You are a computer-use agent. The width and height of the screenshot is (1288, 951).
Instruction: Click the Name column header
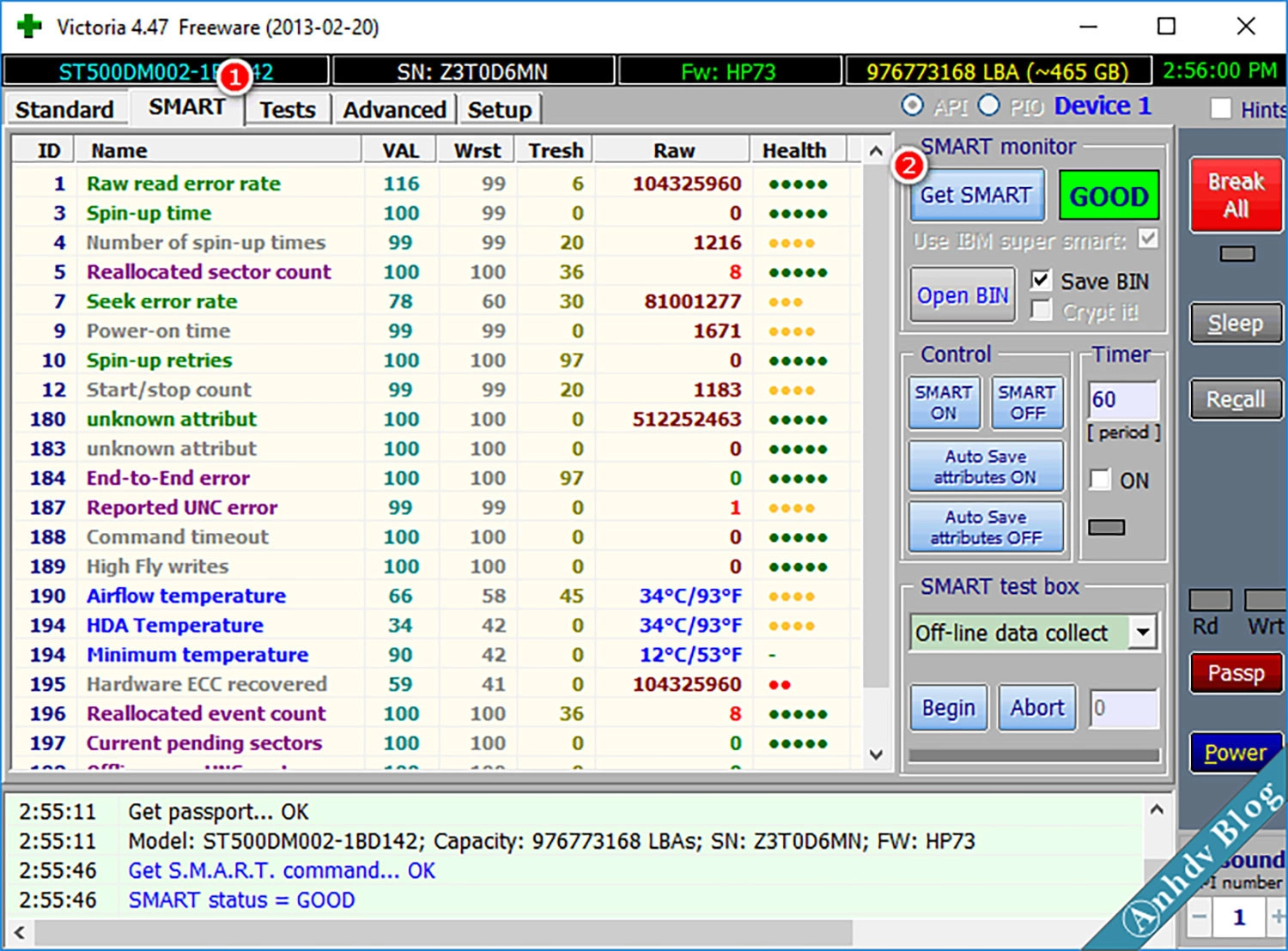[219, 150]
